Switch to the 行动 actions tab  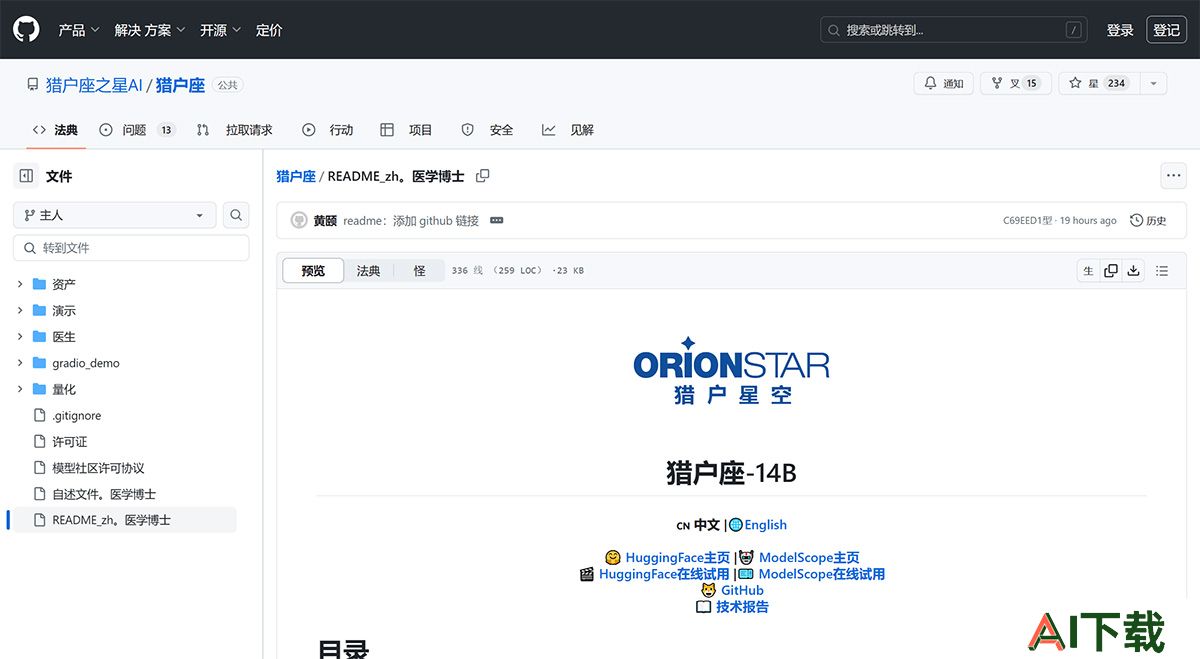click(x=328, y=130)
